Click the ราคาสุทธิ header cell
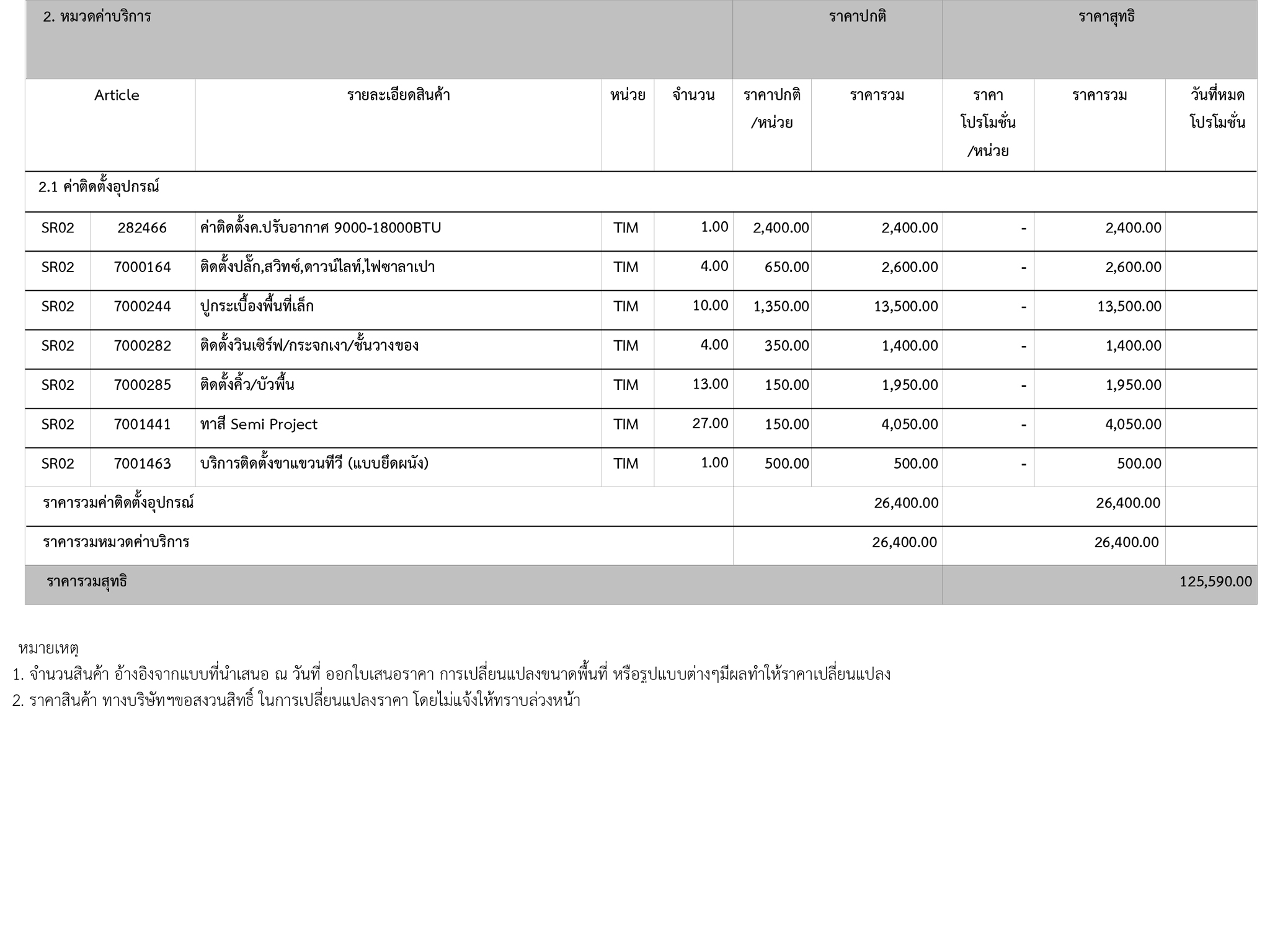The image size is (1270, 952). pos(1106,17)
